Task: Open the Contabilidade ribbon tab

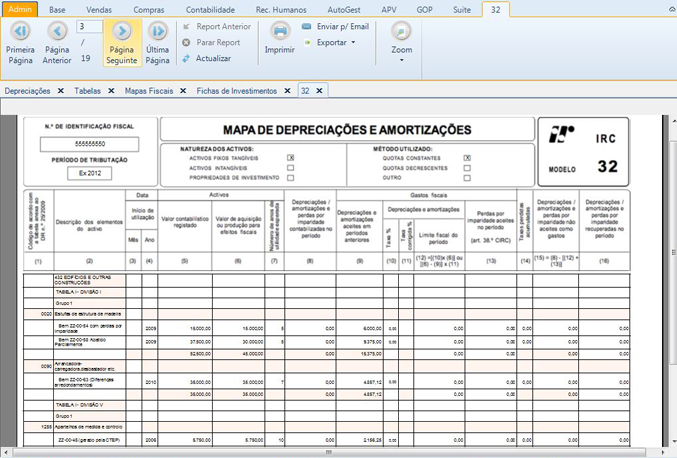Action: point(209,8)
